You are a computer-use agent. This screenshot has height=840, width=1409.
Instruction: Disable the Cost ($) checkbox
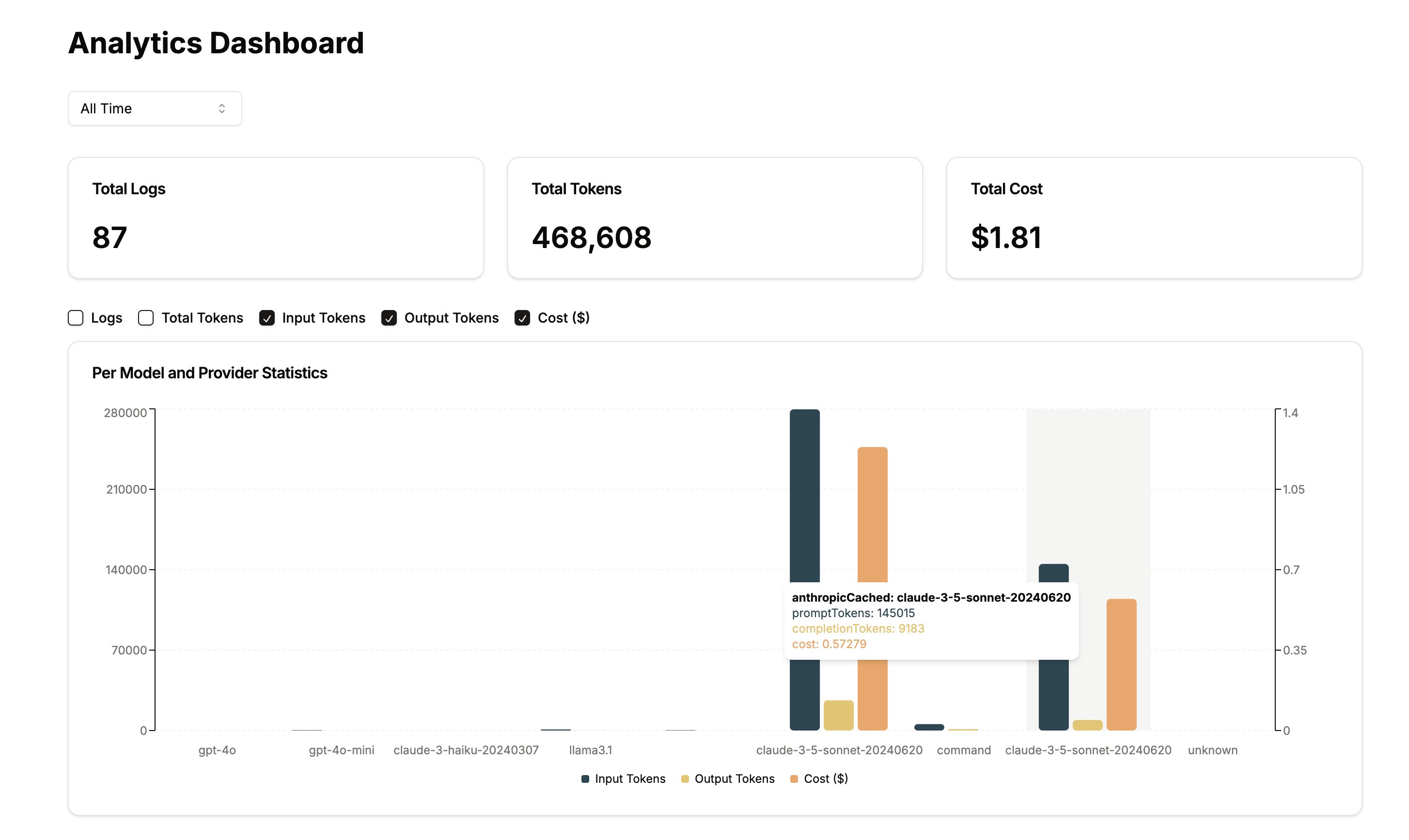click(522, 318)
